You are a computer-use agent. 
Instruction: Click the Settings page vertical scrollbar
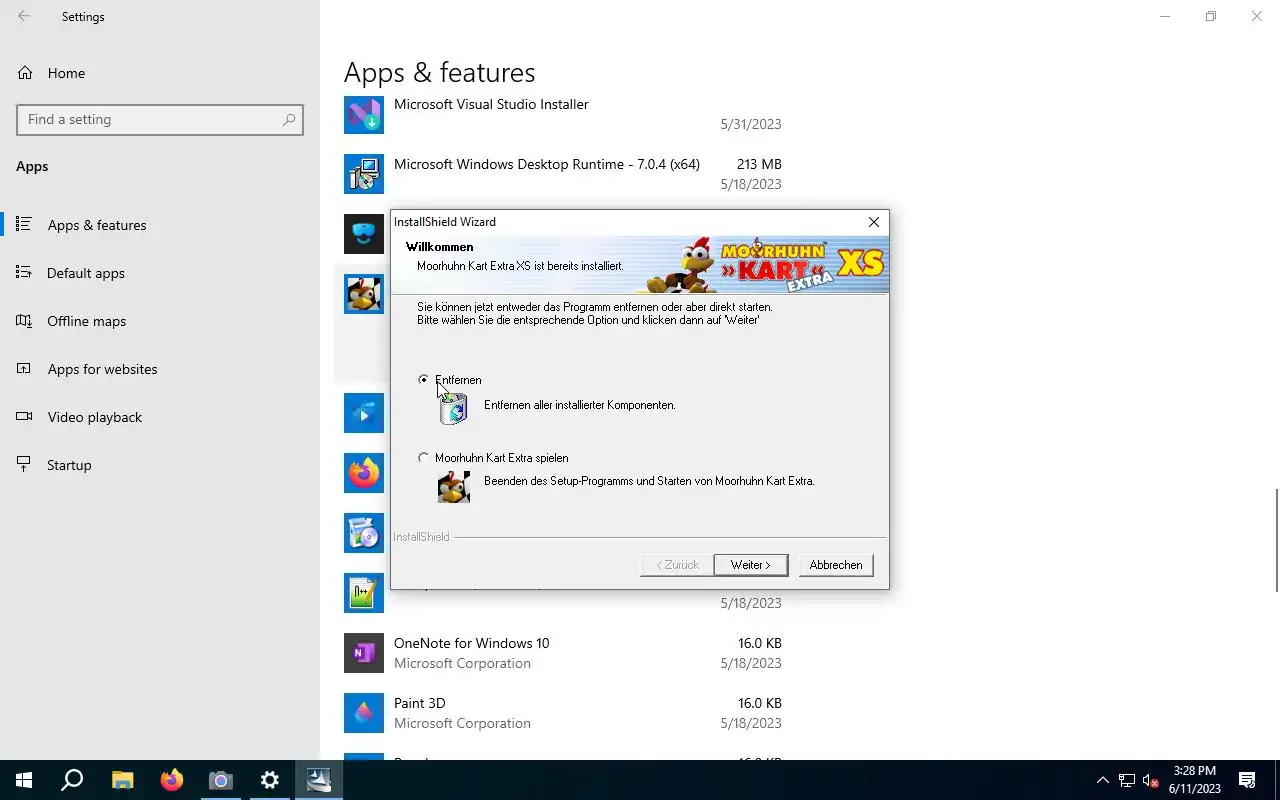tap(1276, 540)
